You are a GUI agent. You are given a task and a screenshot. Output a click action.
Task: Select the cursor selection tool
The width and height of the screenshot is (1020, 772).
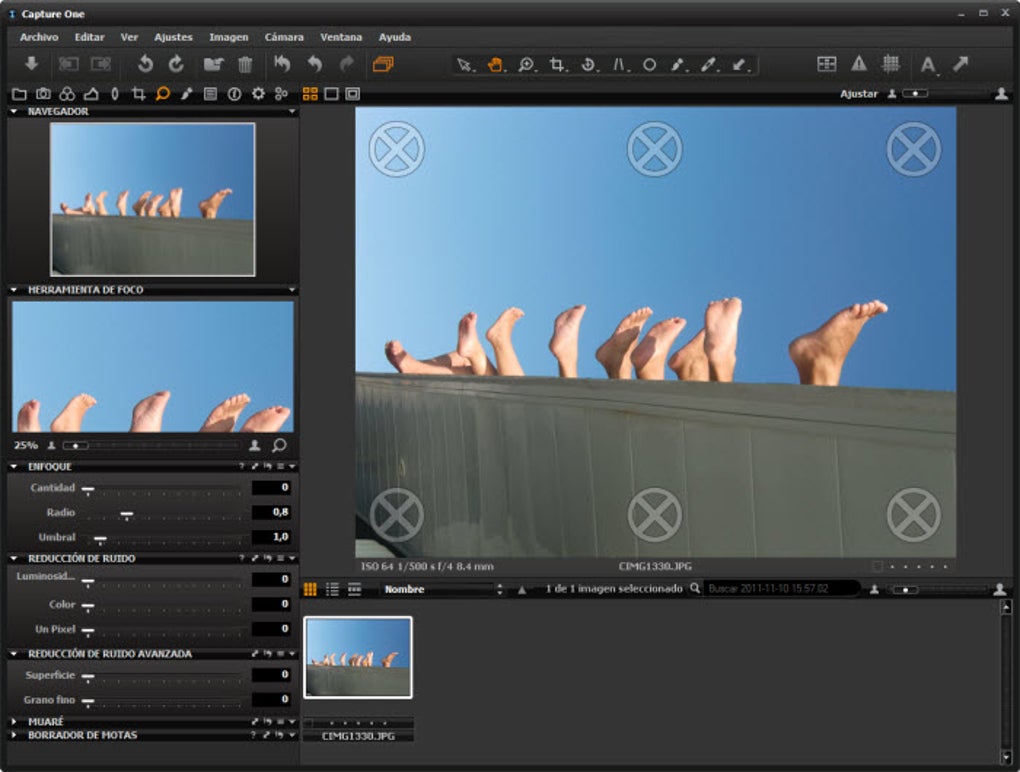tap(462, 65)
